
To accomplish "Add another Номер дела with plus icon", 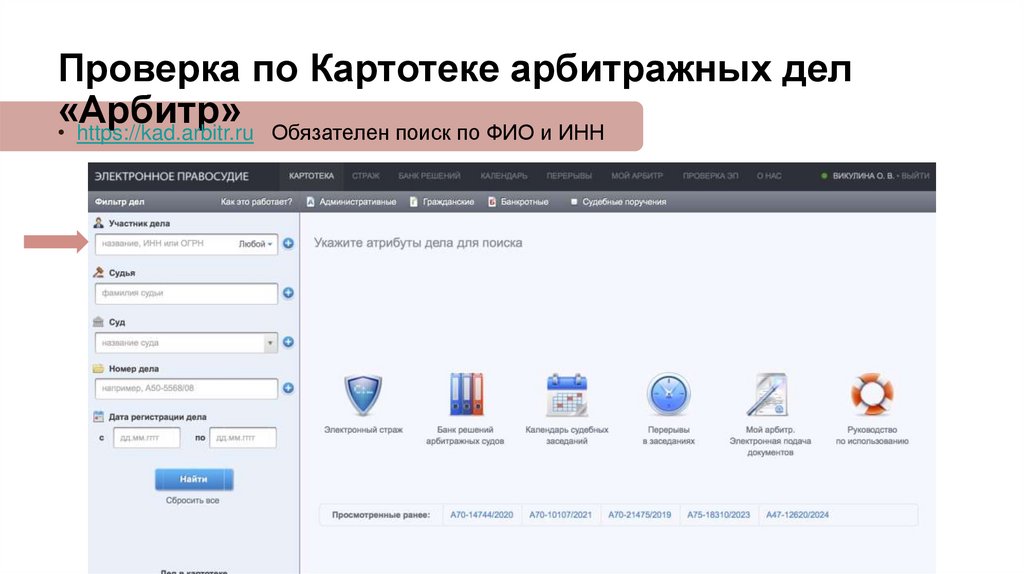I will [x=288, y=388].
